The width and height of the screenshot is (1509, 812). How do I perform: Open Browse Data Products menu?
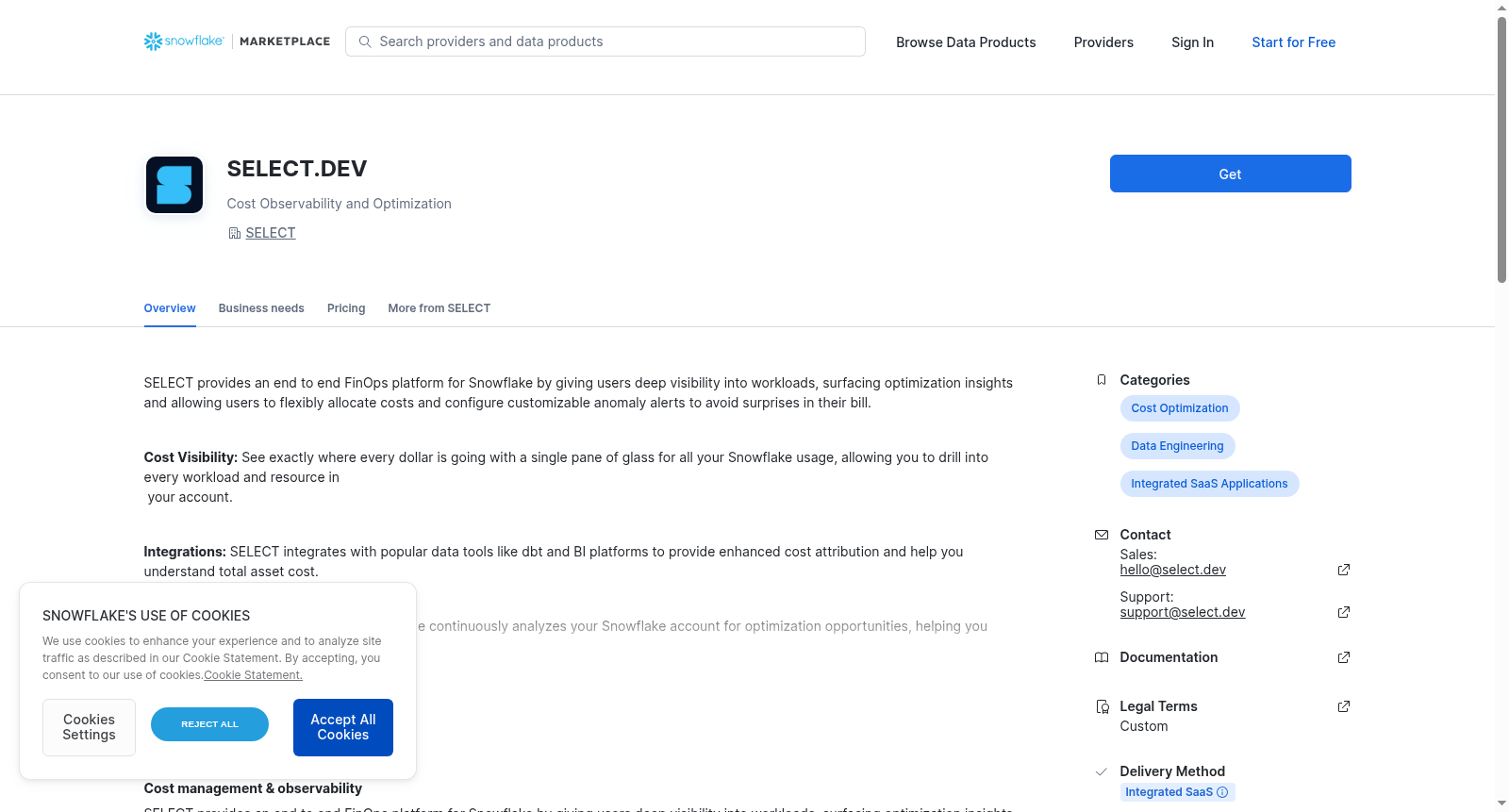point(966,42)
